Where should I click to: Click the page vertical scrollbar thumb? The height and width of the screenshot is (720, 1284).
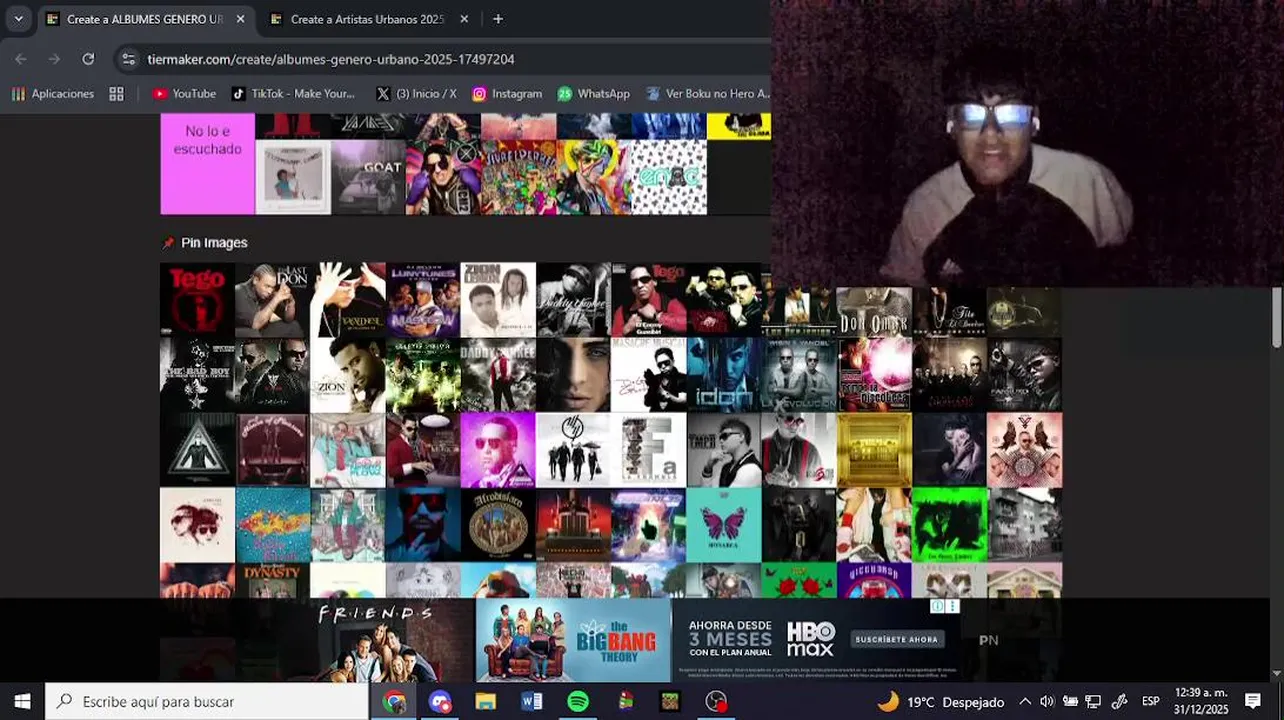tap(1276, 317)
